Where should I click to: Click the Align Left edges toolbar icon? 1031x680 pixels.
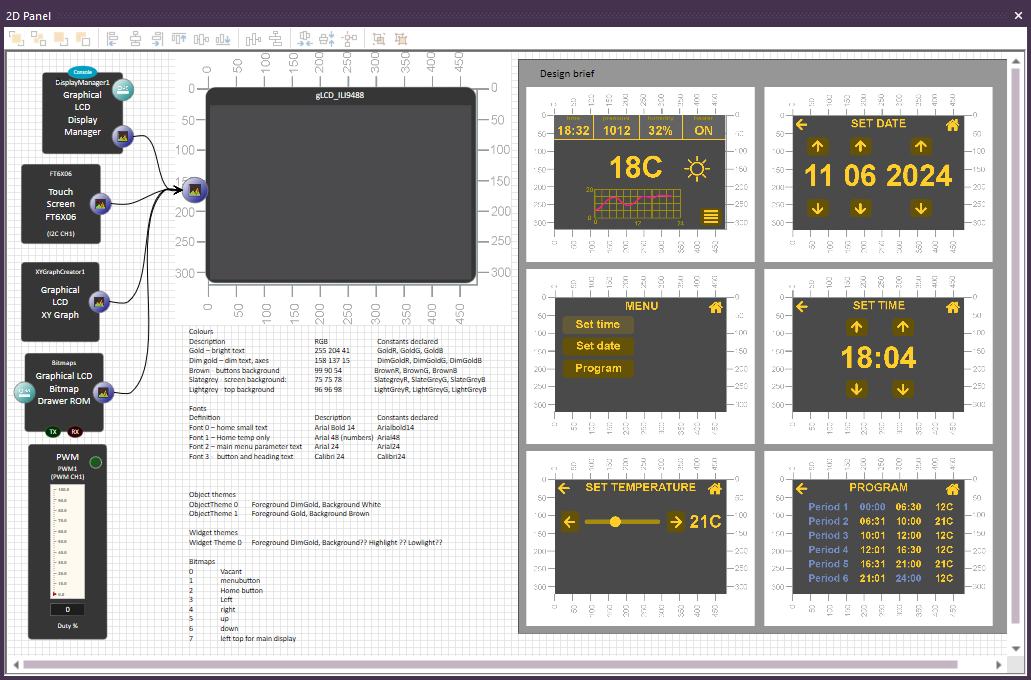tap(112, 39)
